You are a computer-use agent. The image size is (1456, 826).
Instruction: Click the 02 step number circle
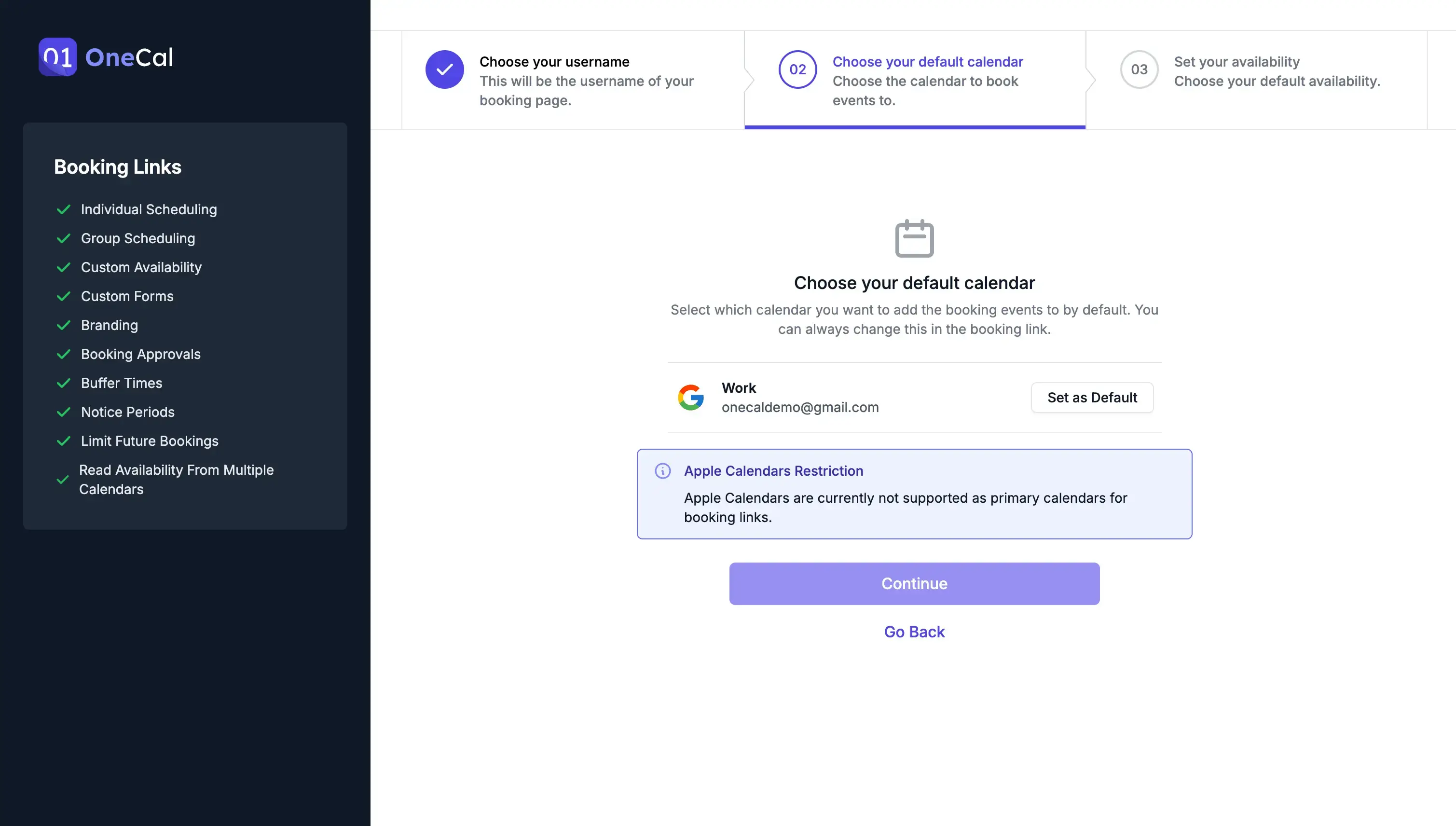(797, 69)
